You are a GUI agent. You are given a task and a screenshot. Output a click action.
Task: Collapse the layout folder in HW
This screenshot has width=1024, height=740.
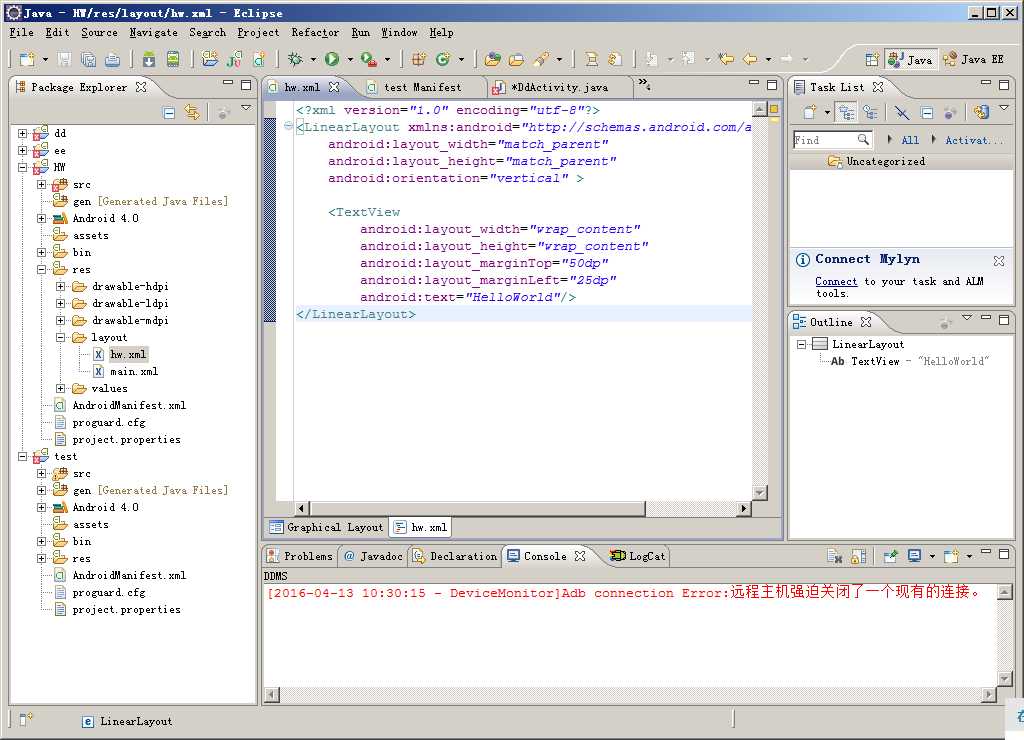pyautogui.click(x=61, y=337)
